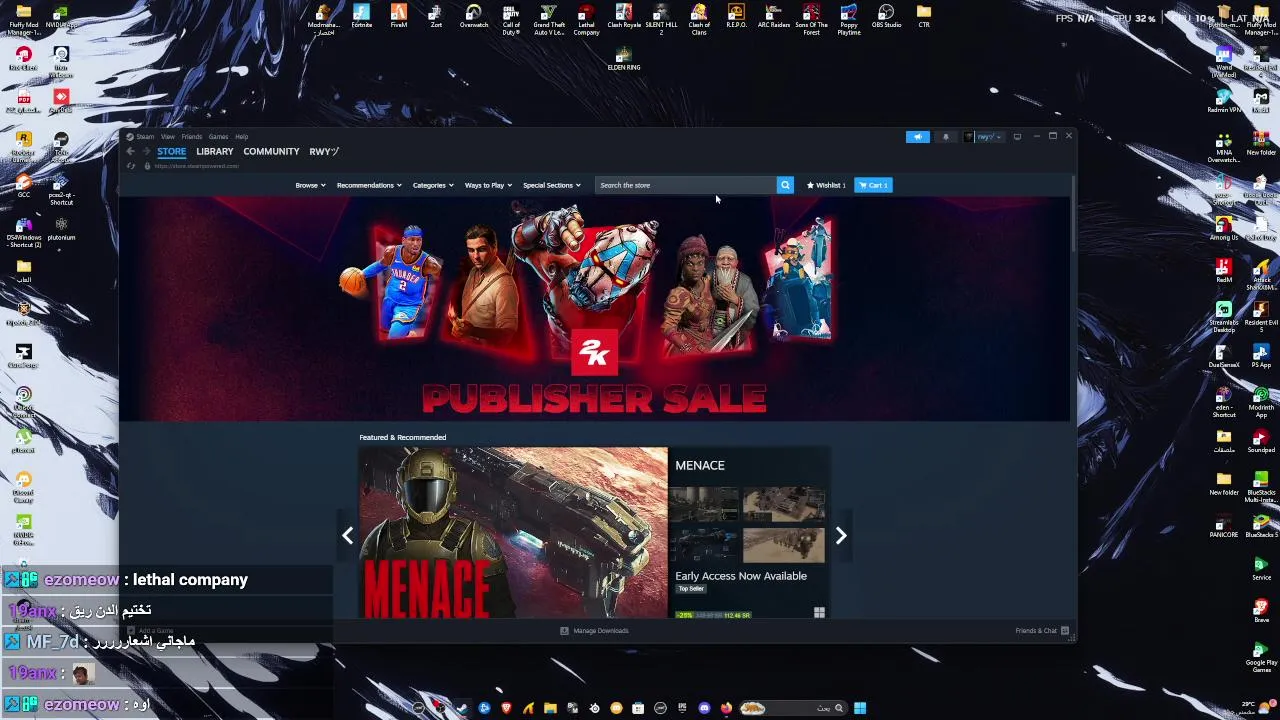Select the R.E.P.O. desktop icon

pyautogui.click(x=736, y=17)
